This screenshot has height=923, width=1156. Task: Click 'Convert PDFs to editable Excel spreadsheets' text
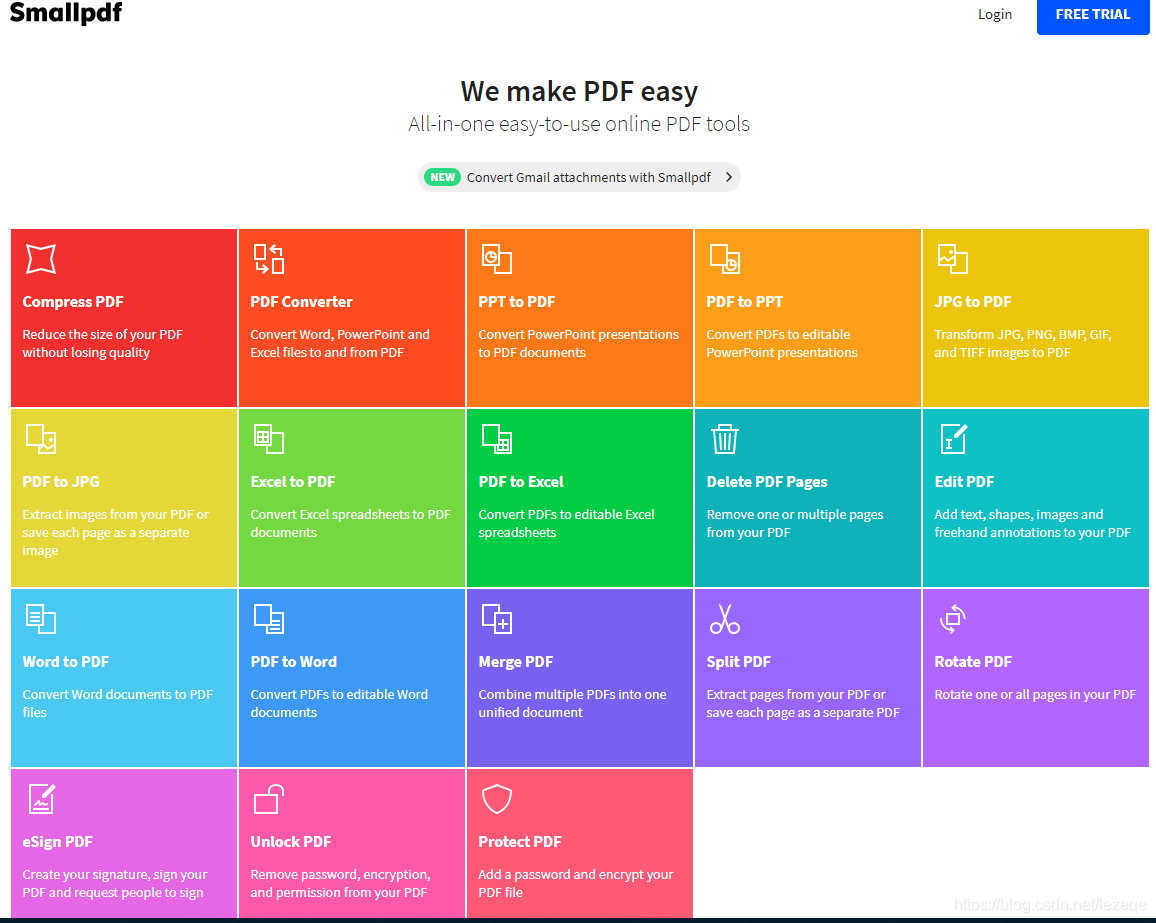tap(566, 523)
